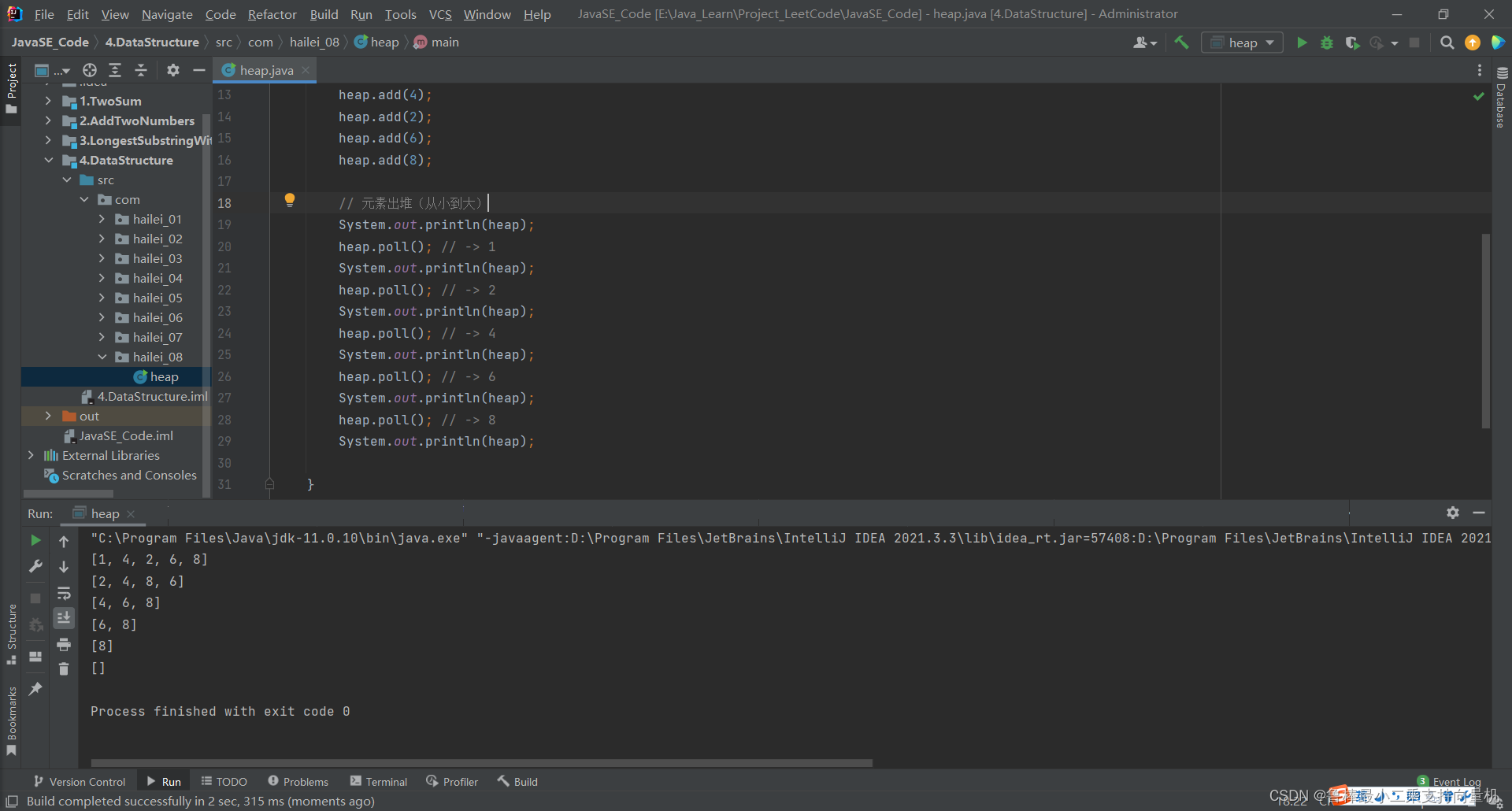The image size is (1512, 811).
Task: Open run configuration wrench icon
Action: click(x=35, y=566)
